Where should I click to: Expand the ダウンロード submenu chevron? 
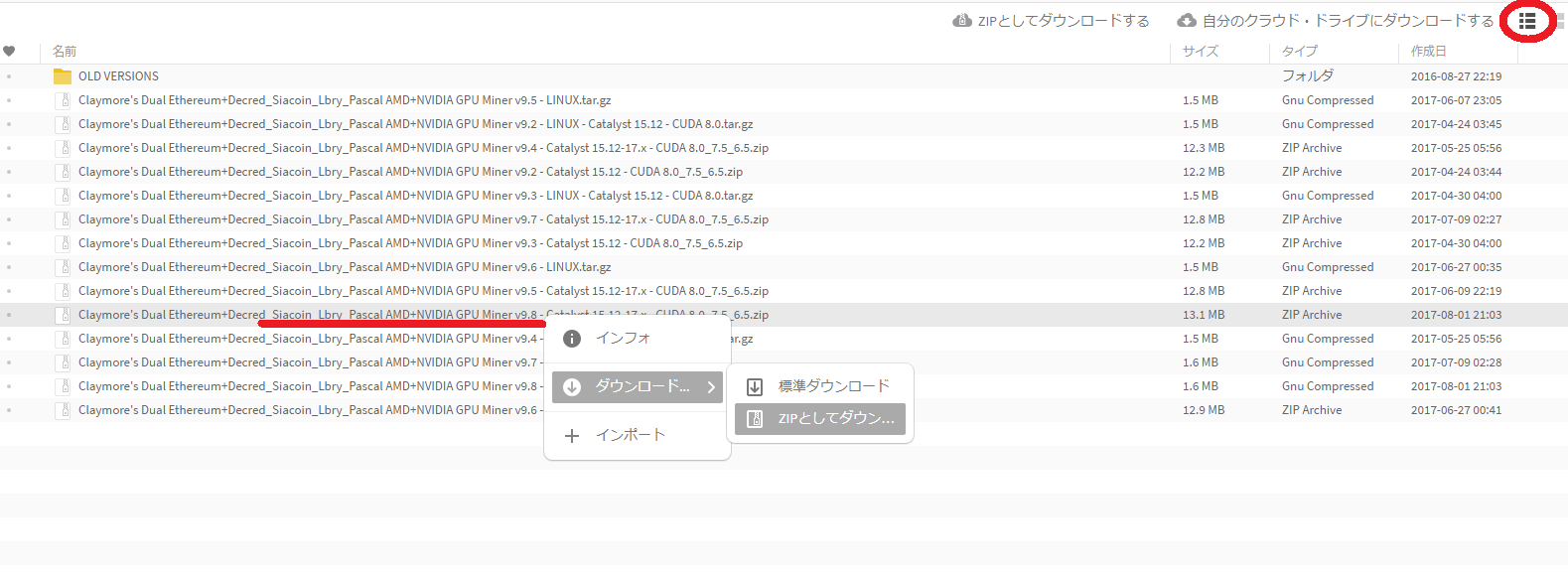click(x=711, y=387)
